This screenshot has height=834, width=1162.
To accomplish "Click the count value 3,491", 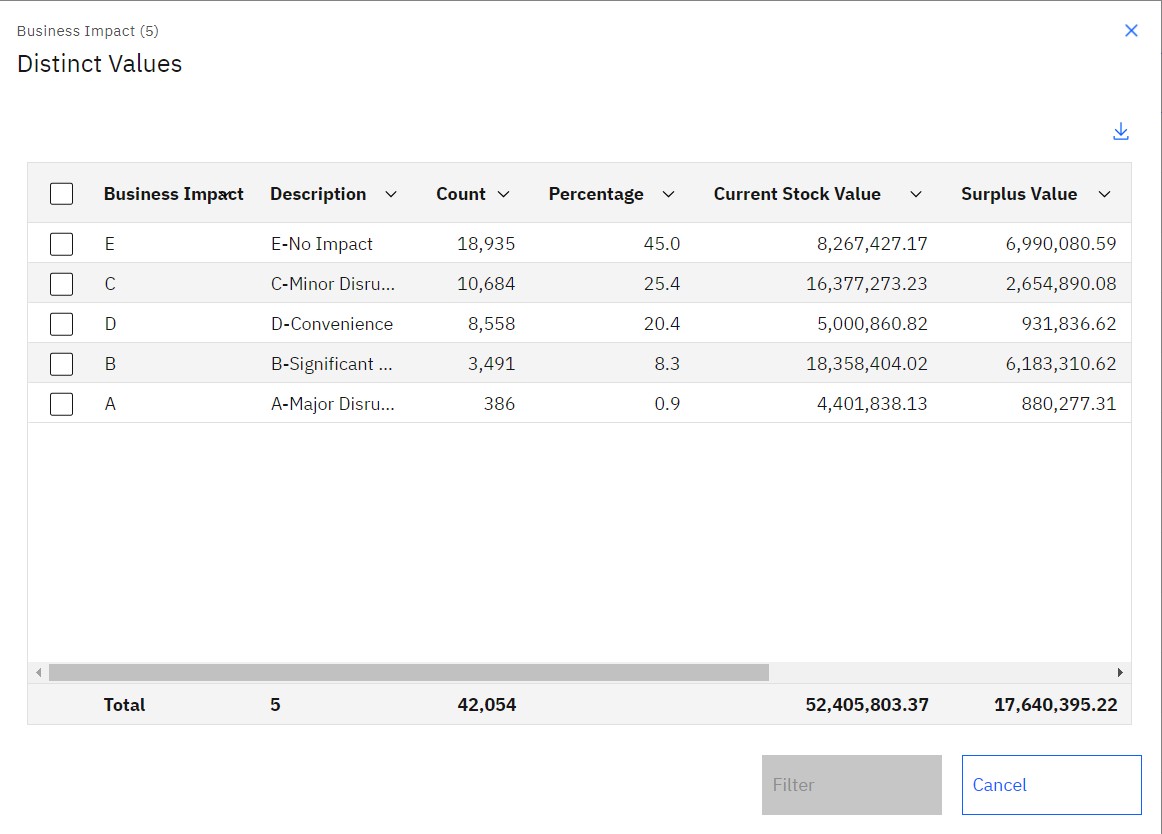I will coord(491,364).
